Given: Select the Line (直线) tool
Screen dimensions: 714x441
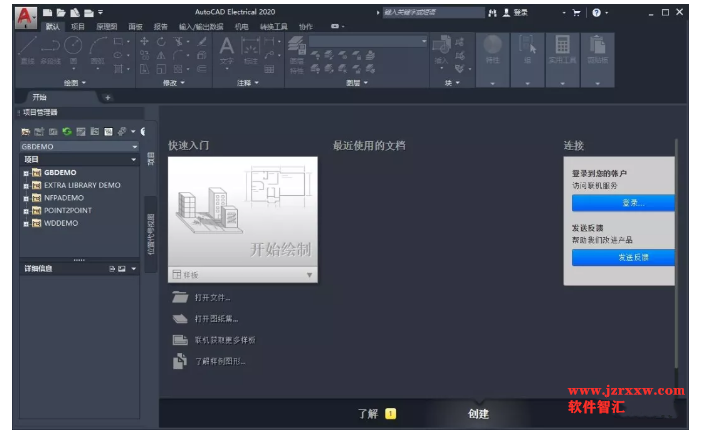Looking at the screenshot, I should click(x=28, y=50).
